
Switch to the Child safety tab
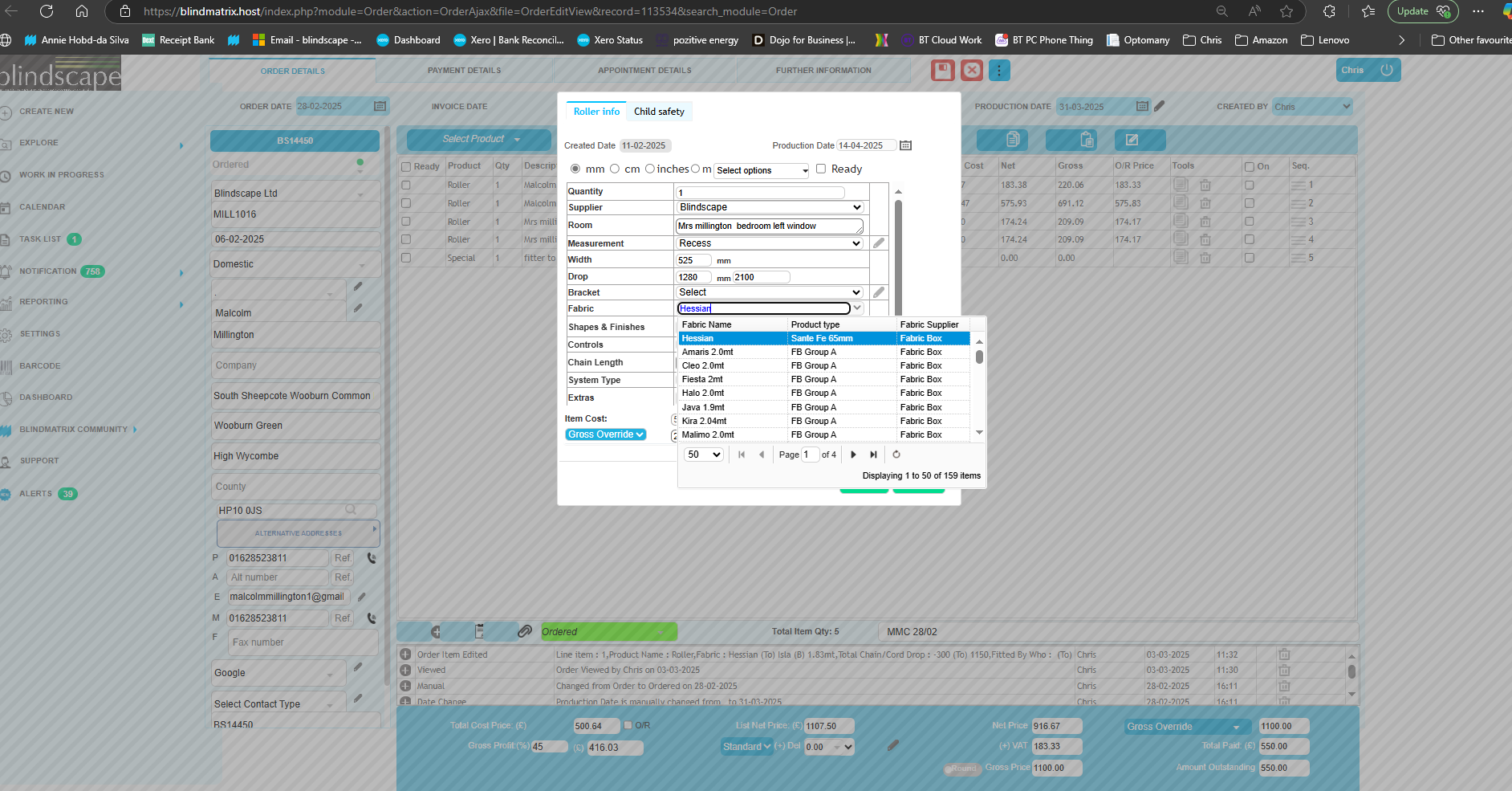[659, 112]
